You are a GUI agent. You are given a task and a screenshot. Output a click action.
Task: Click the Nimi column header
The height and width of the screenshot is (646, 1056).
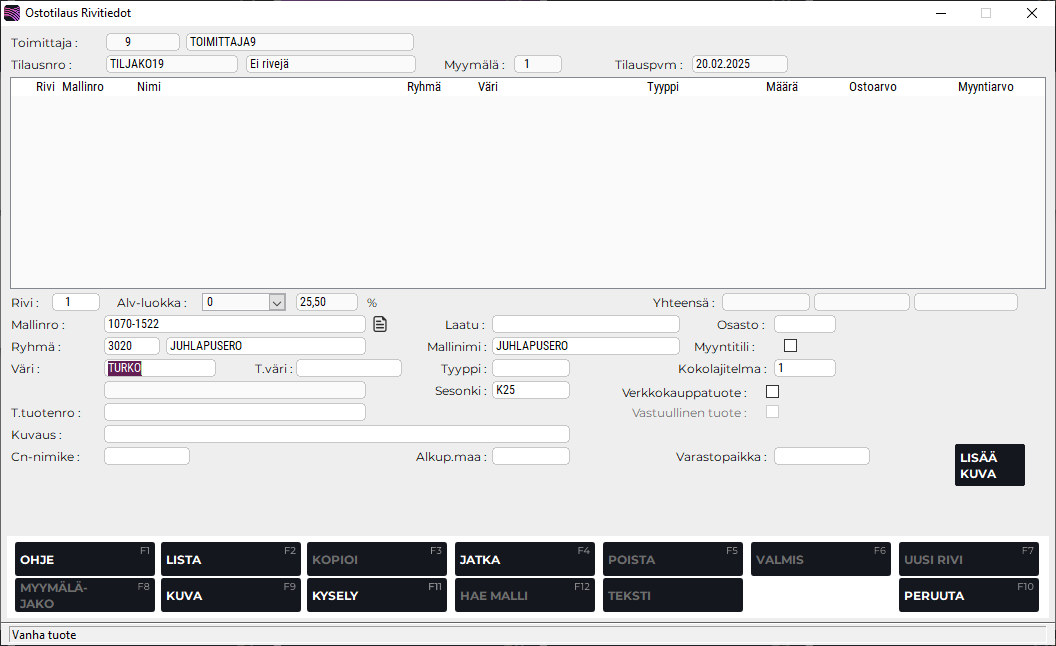[149, 87]
